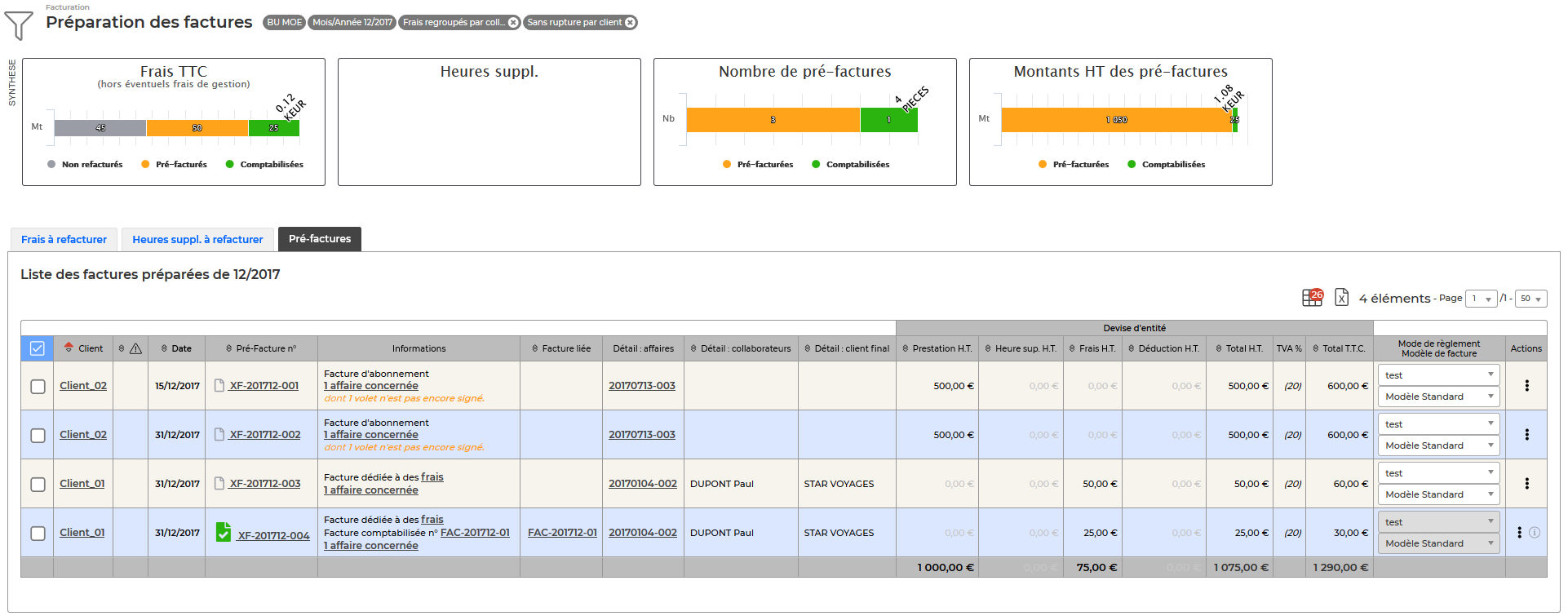This screenshot has width=1568, height=616.
Task: Click the document icon for XF-201712-003
Action: click(x=219, y=483)
